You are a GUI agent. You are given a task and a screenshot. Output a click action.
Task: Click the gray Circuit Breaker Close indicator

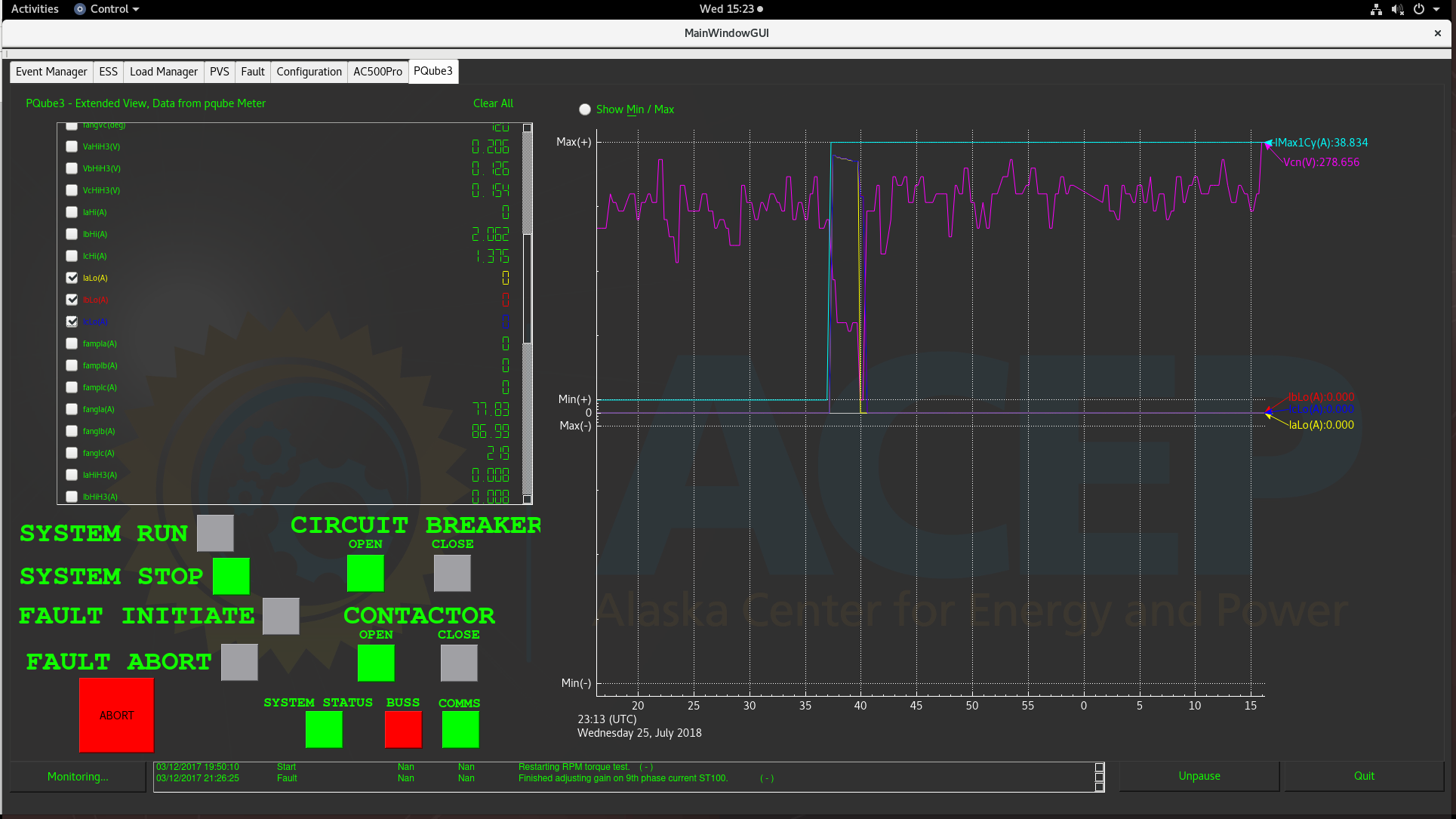point(452,573)
